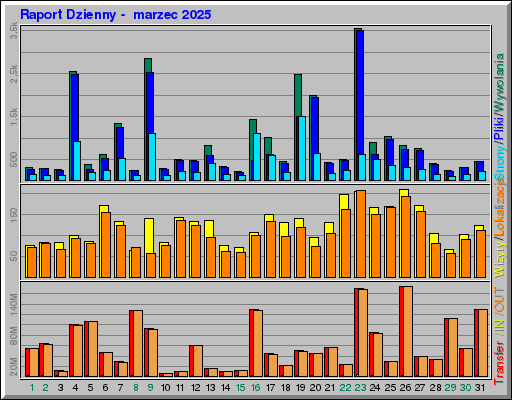512x400 pixels.
Task: Click the tallest blue bar for day 23
Action: tap(360, 105)
